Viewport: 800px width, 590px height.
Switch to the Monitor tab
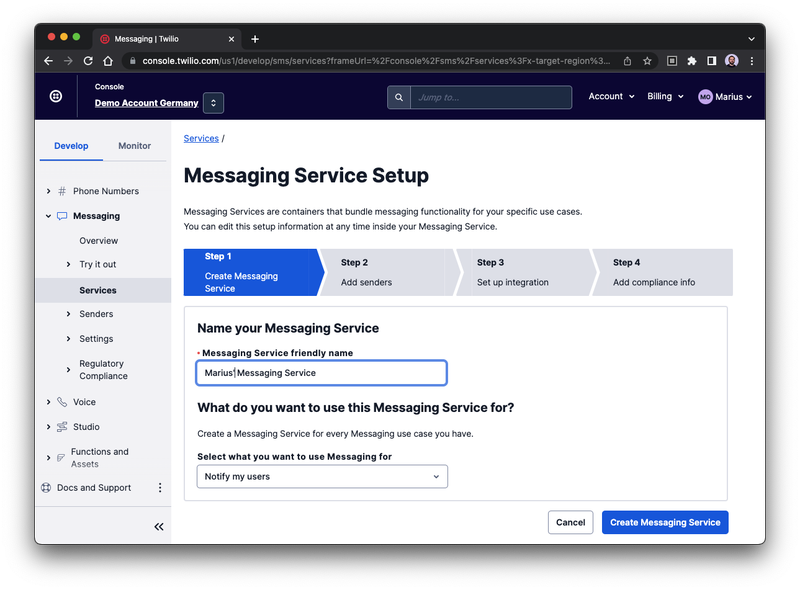(x=134, y=145)
